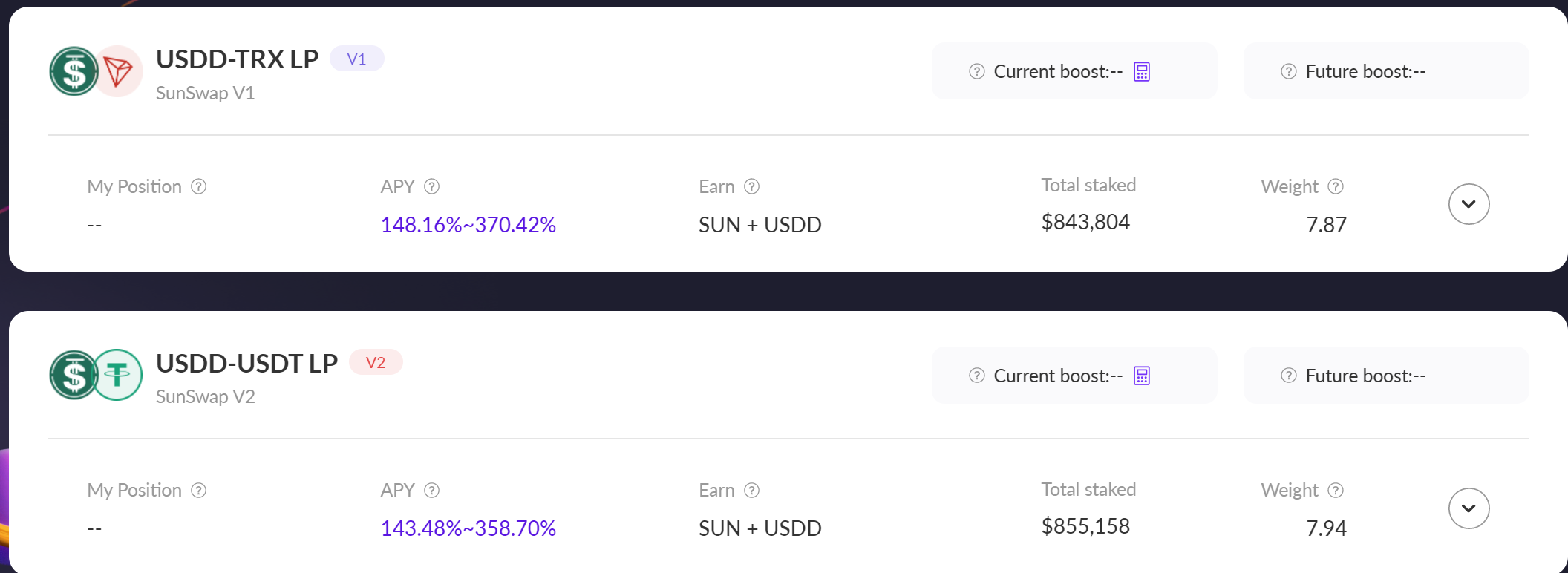Viewport: 1568px width, 573px height.
Task: Click the V1 version badge
Action: tap(356, 59)
